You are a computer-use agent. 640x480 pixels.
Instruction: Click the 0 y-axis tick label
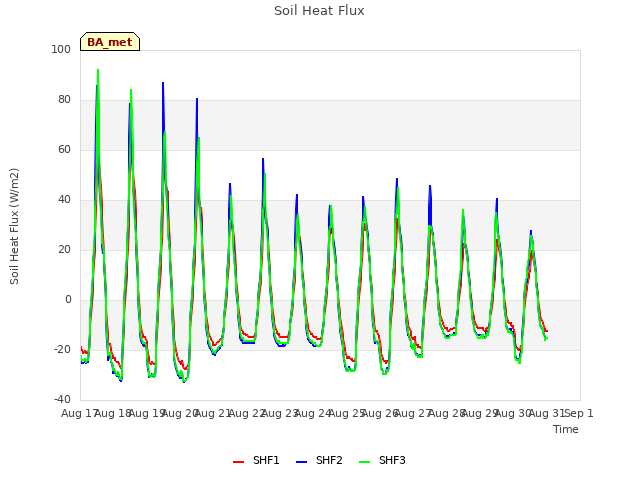68,300
